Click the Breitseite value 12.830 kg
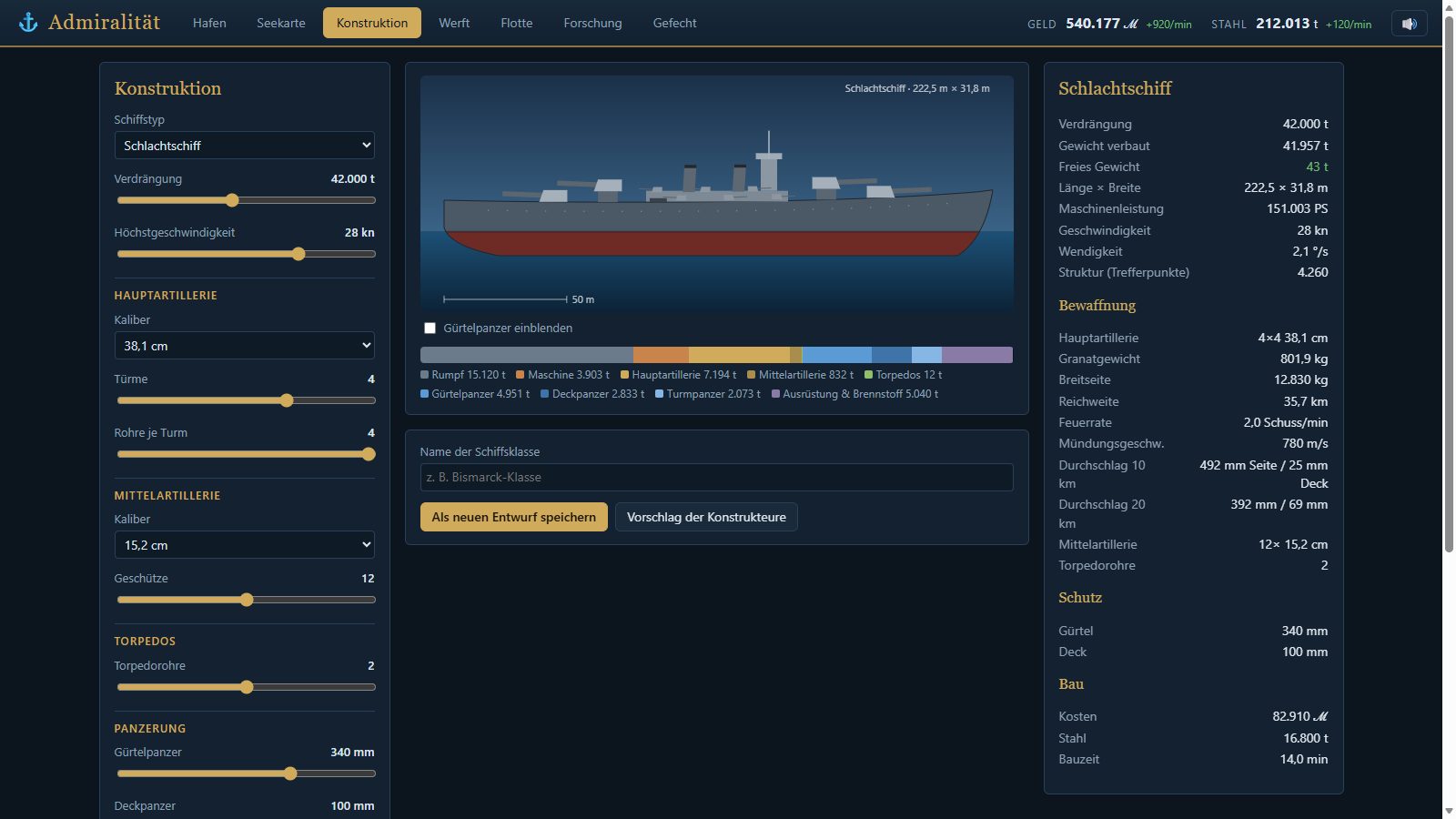This screenshot has height=819, width=1456. tap(1300, 379)
